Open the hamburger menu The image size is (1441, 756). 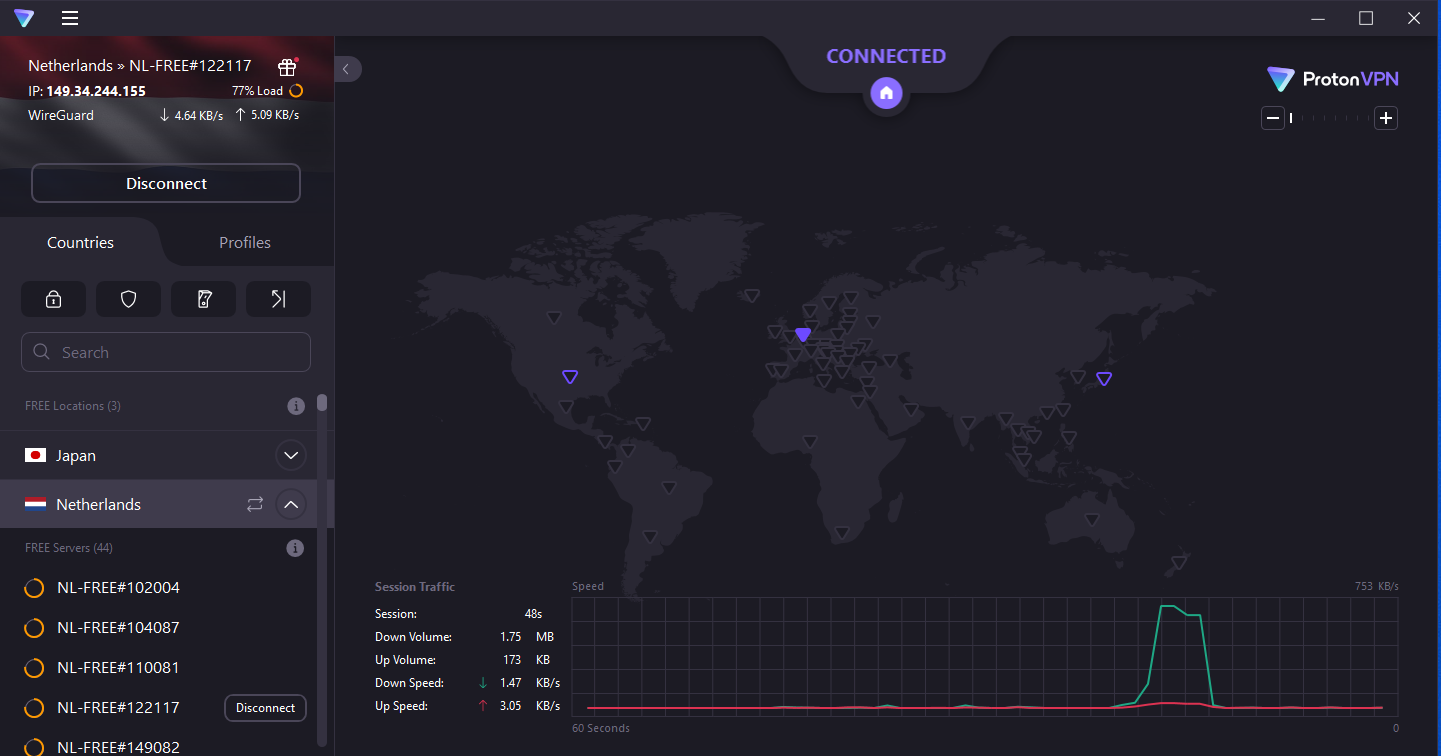(x=69, y=18)
